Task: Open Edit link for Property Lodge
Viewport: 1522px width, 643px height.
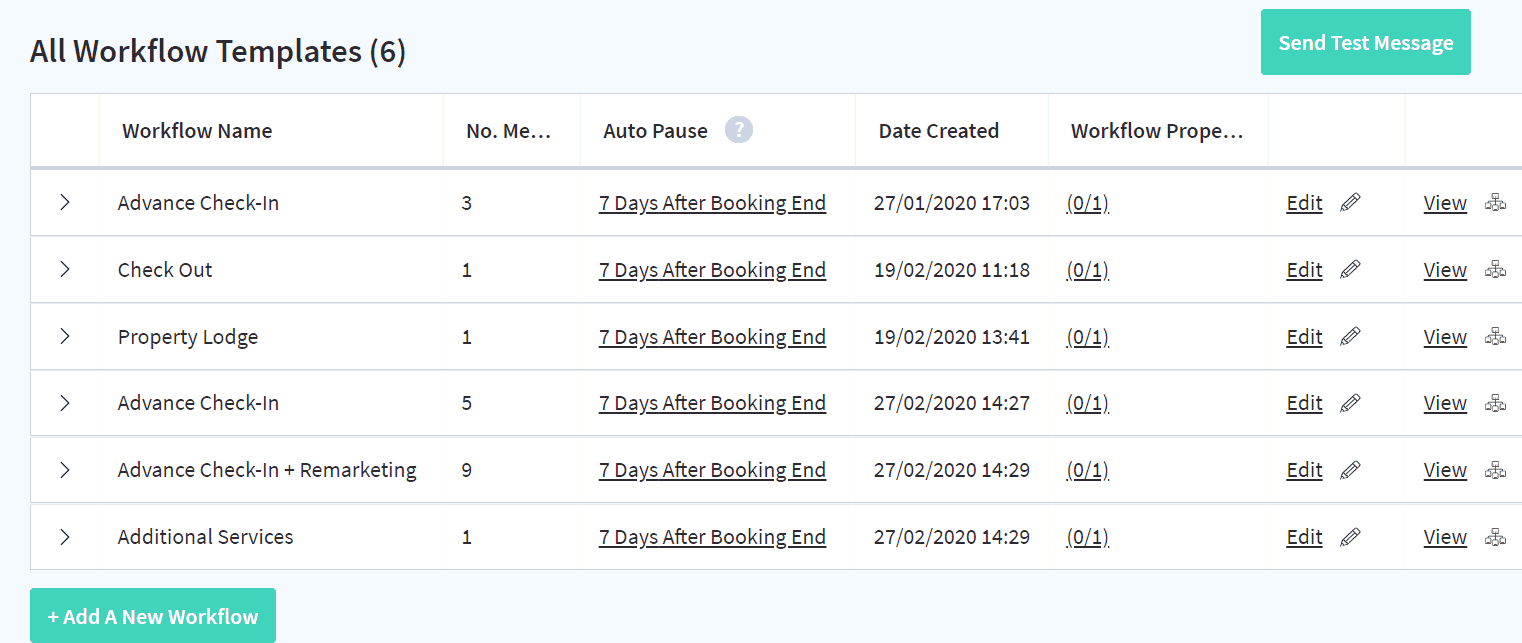Action: (1304, 337)
